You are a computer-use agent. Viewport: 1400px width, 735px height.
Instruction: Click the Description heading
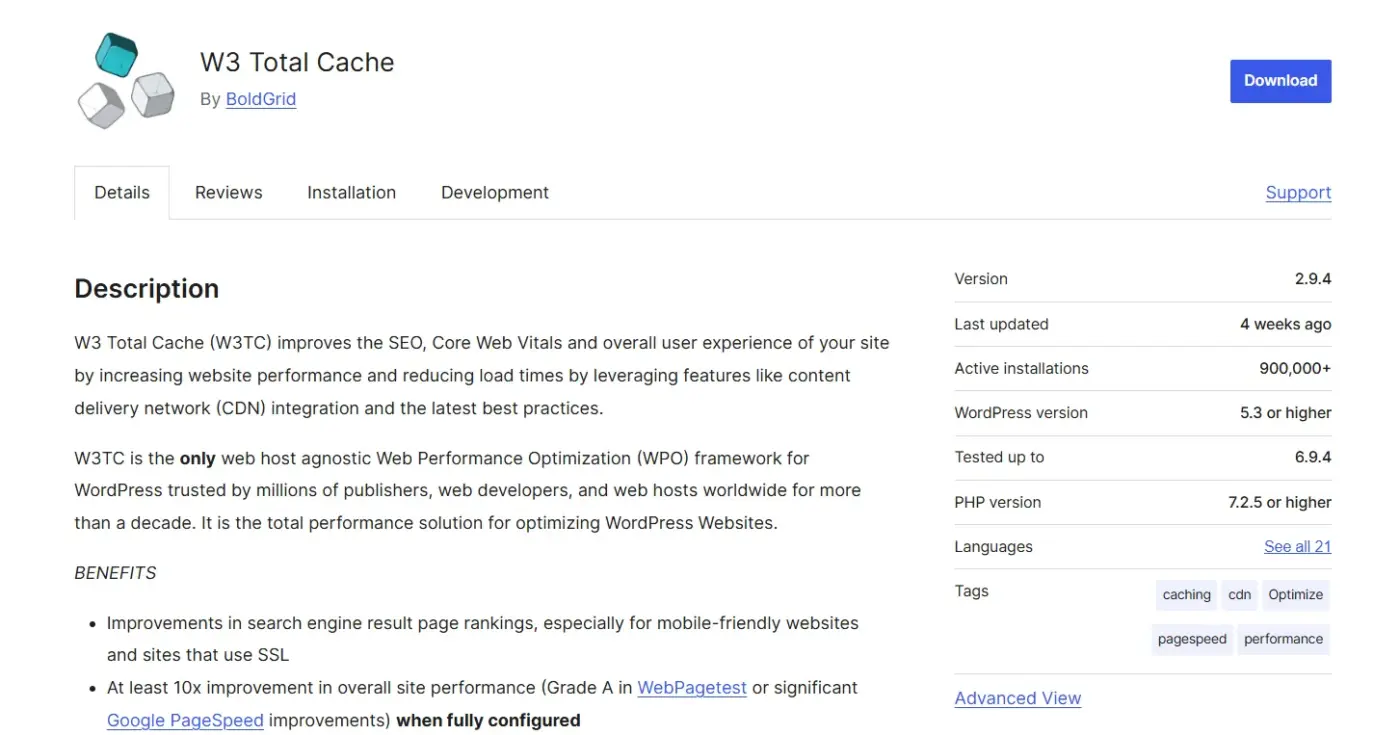(x=147, y=289)
